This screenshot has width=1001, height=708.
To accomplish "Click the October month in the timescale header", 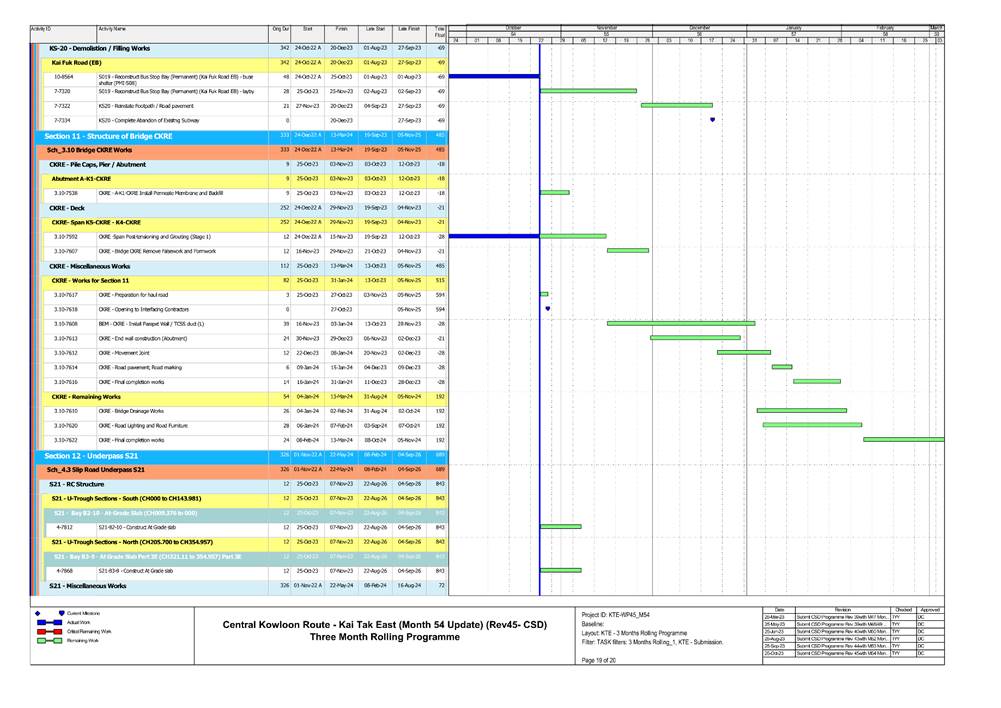I will [513, 28].
